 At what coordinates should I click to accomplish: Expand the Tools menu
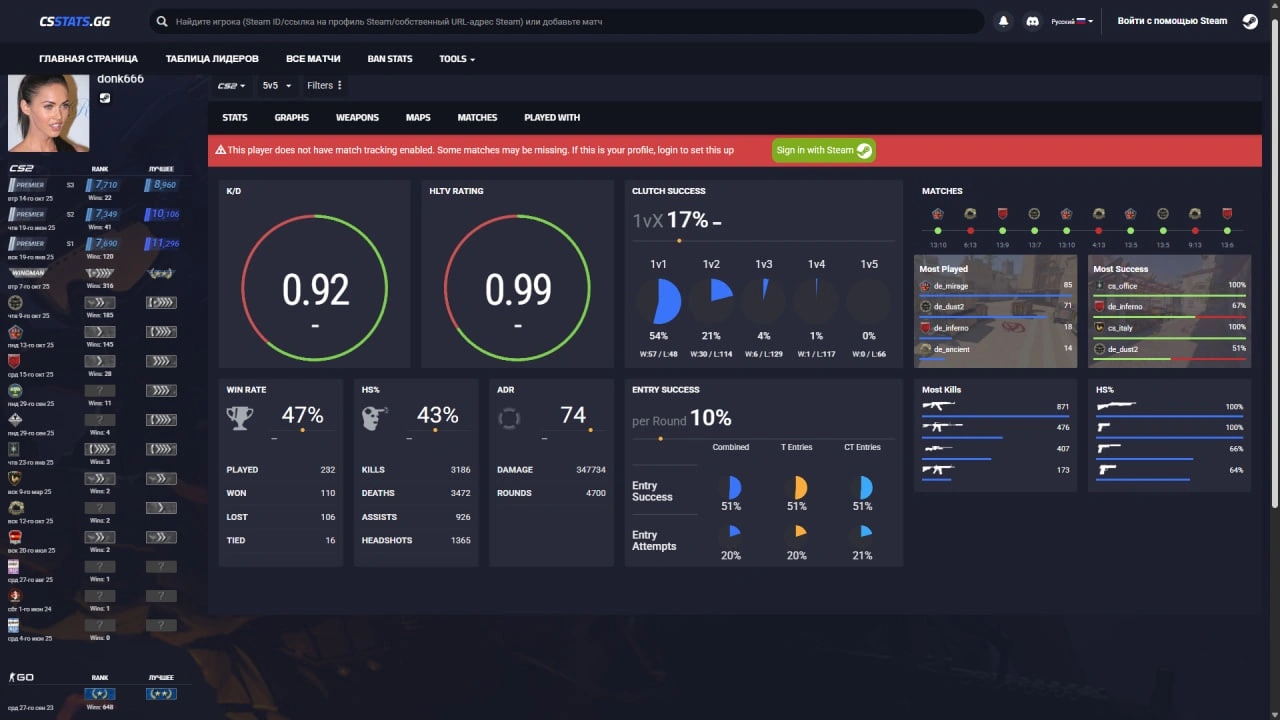456,59
